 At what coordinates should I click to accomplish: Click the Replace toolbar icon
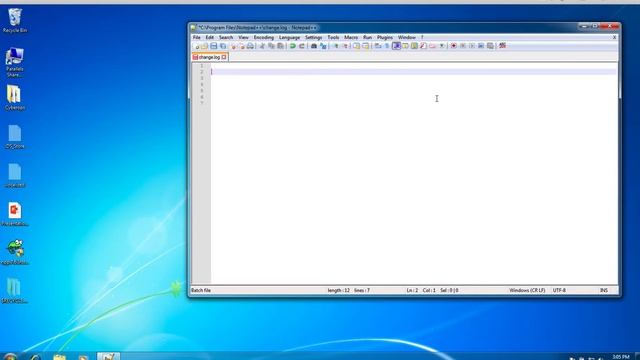tap(323, 46)
